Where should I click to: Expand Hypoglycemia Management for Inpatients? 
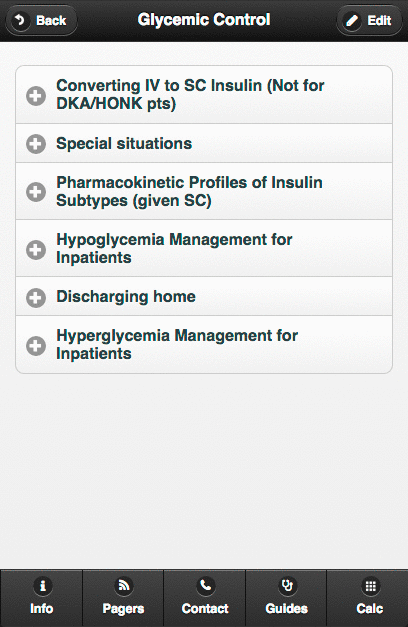point(204,248)
